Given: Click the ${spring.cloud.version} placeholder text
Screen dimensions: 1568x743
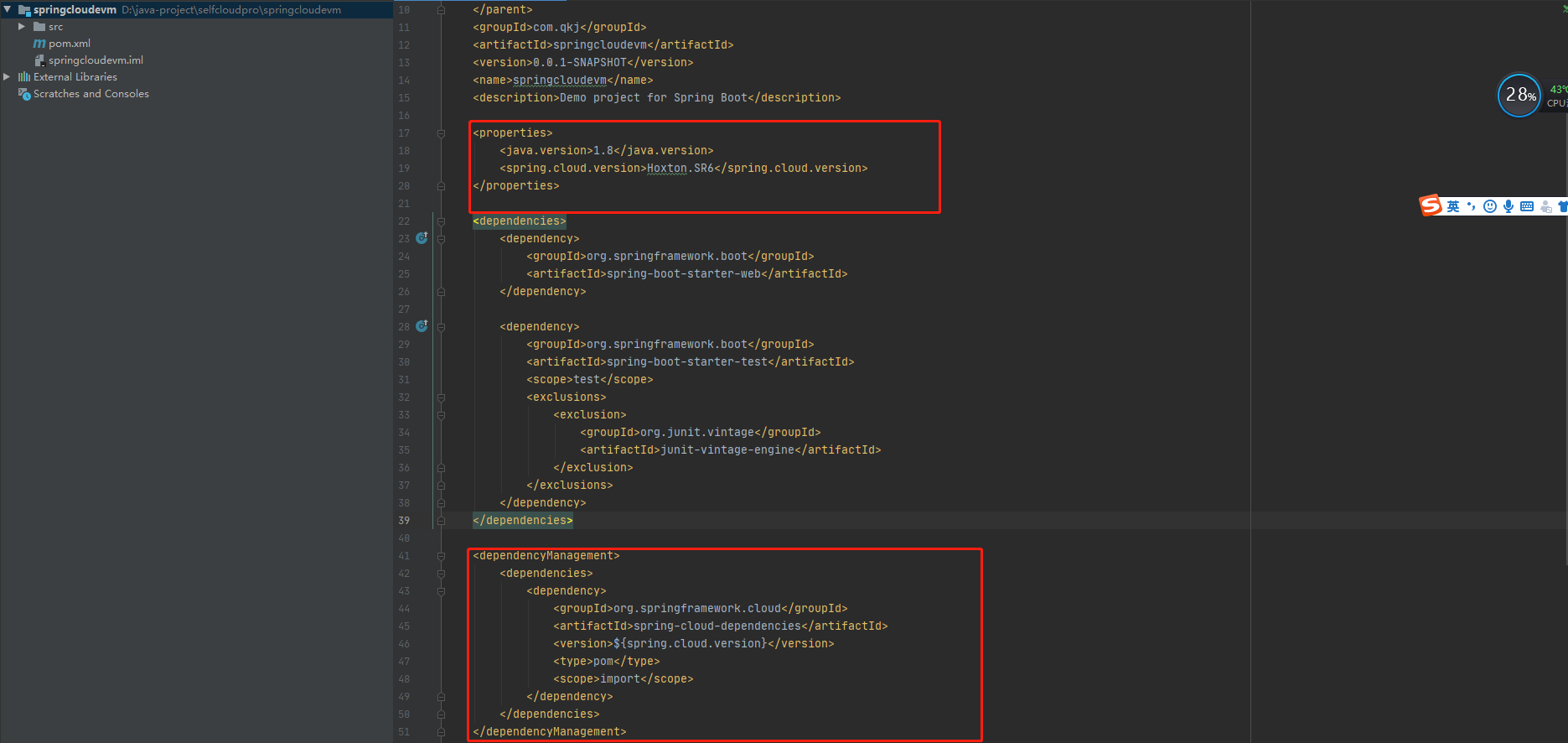Looking at the screenshot, I should pos(691,644).
